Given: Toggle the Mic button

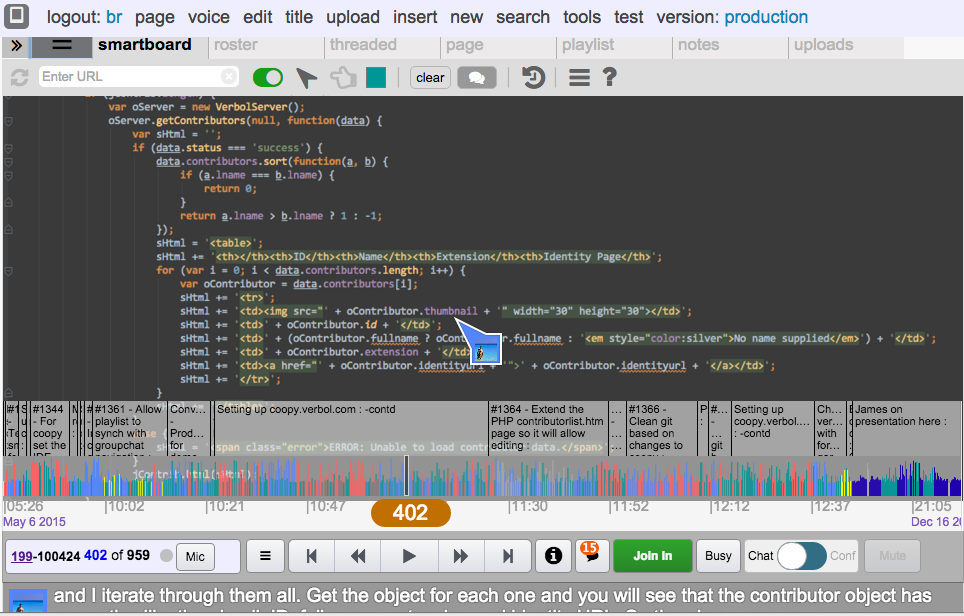Looking at the screenshot, I should click(x=195, y=556).
